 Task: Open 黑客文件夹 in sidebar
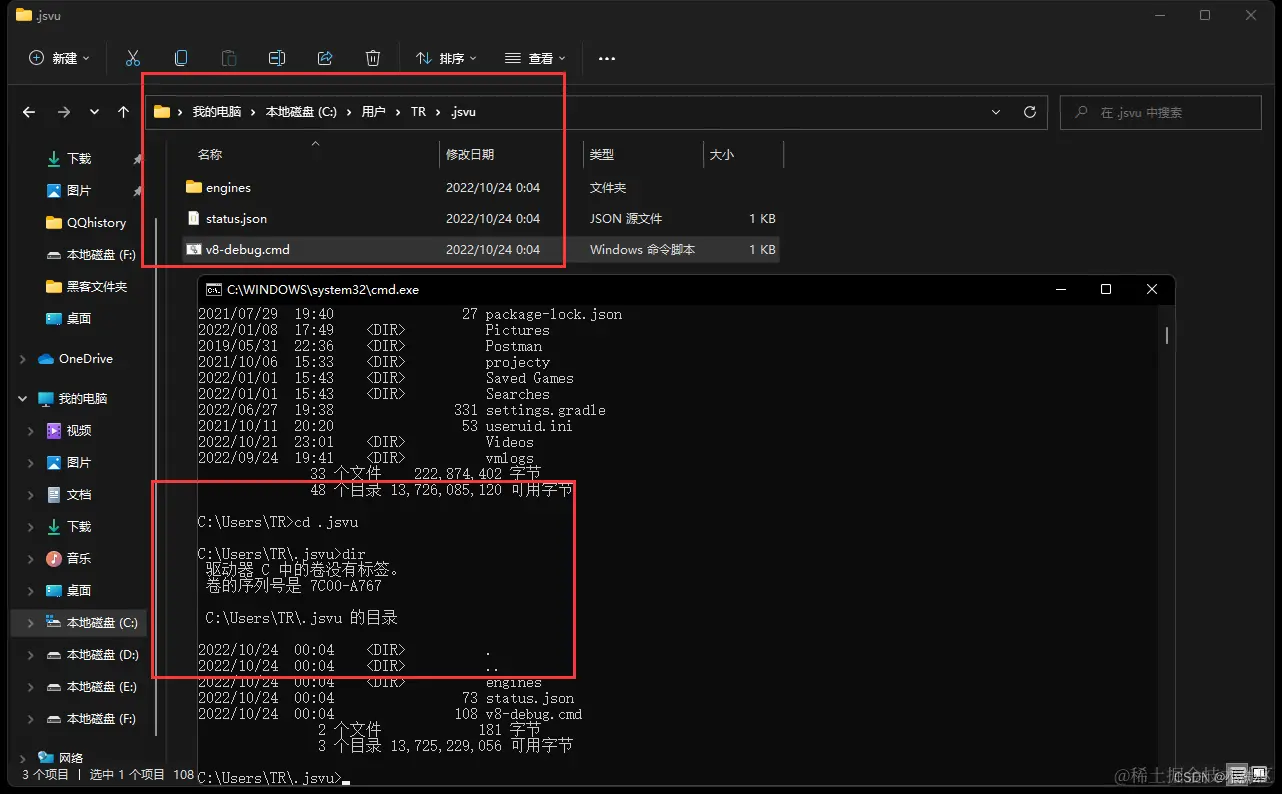(x=86, y=286)
